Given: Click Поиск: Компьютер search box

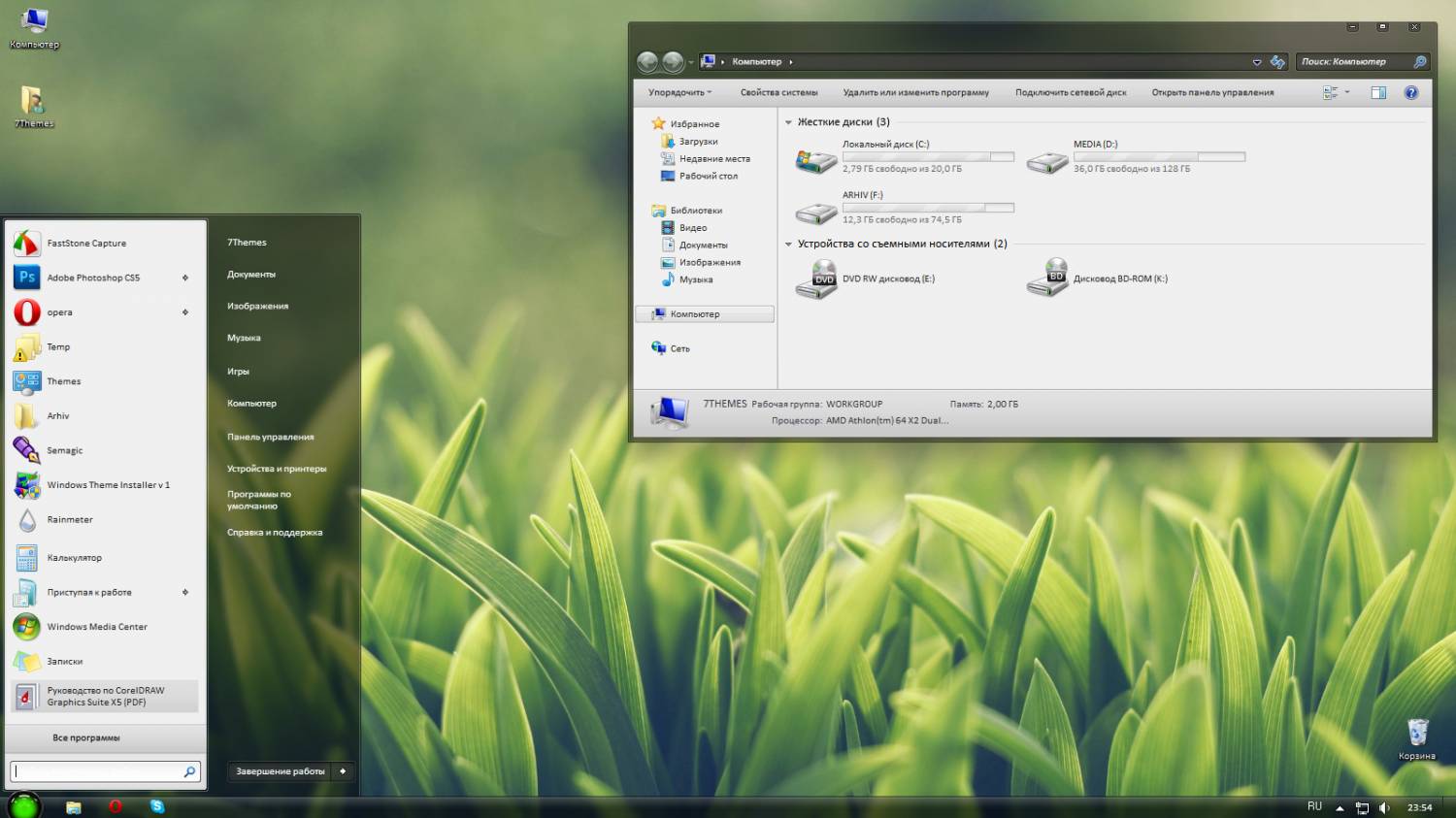Looking at the screenshot, I should [x=1363, y=62].
